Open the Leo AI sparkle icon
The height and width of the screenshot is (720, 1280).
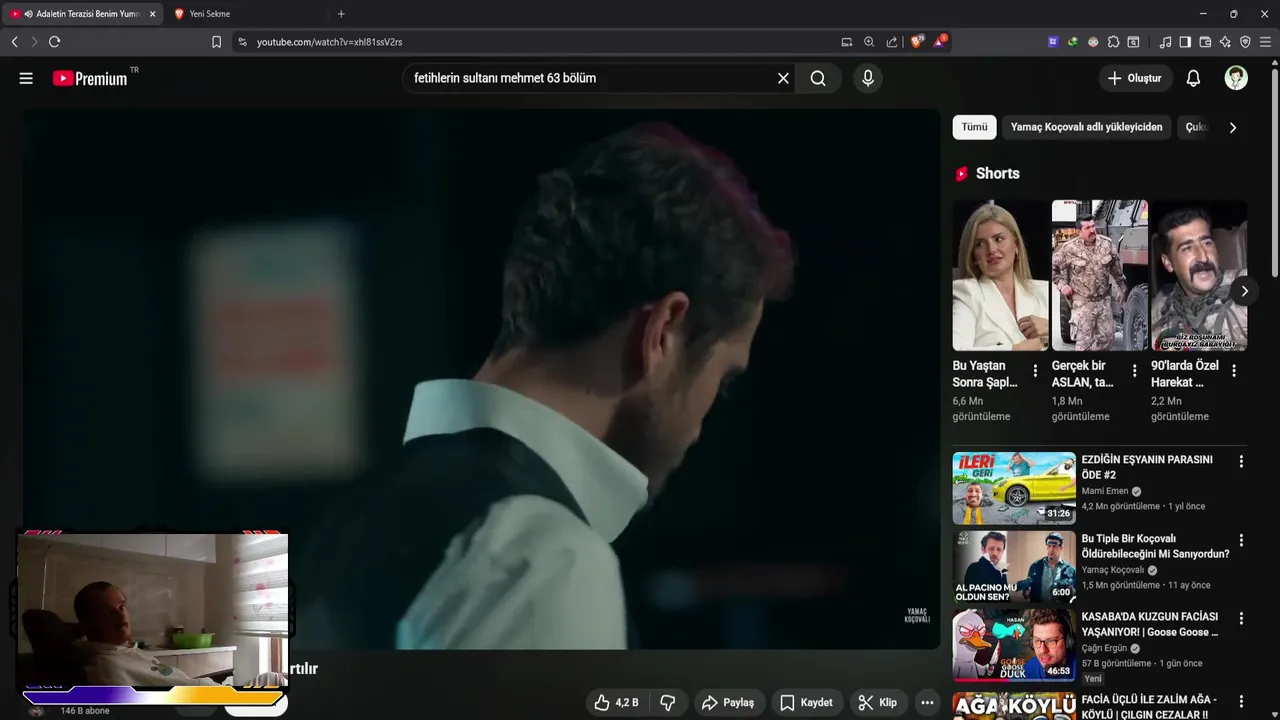click(x=1225, y=42)
